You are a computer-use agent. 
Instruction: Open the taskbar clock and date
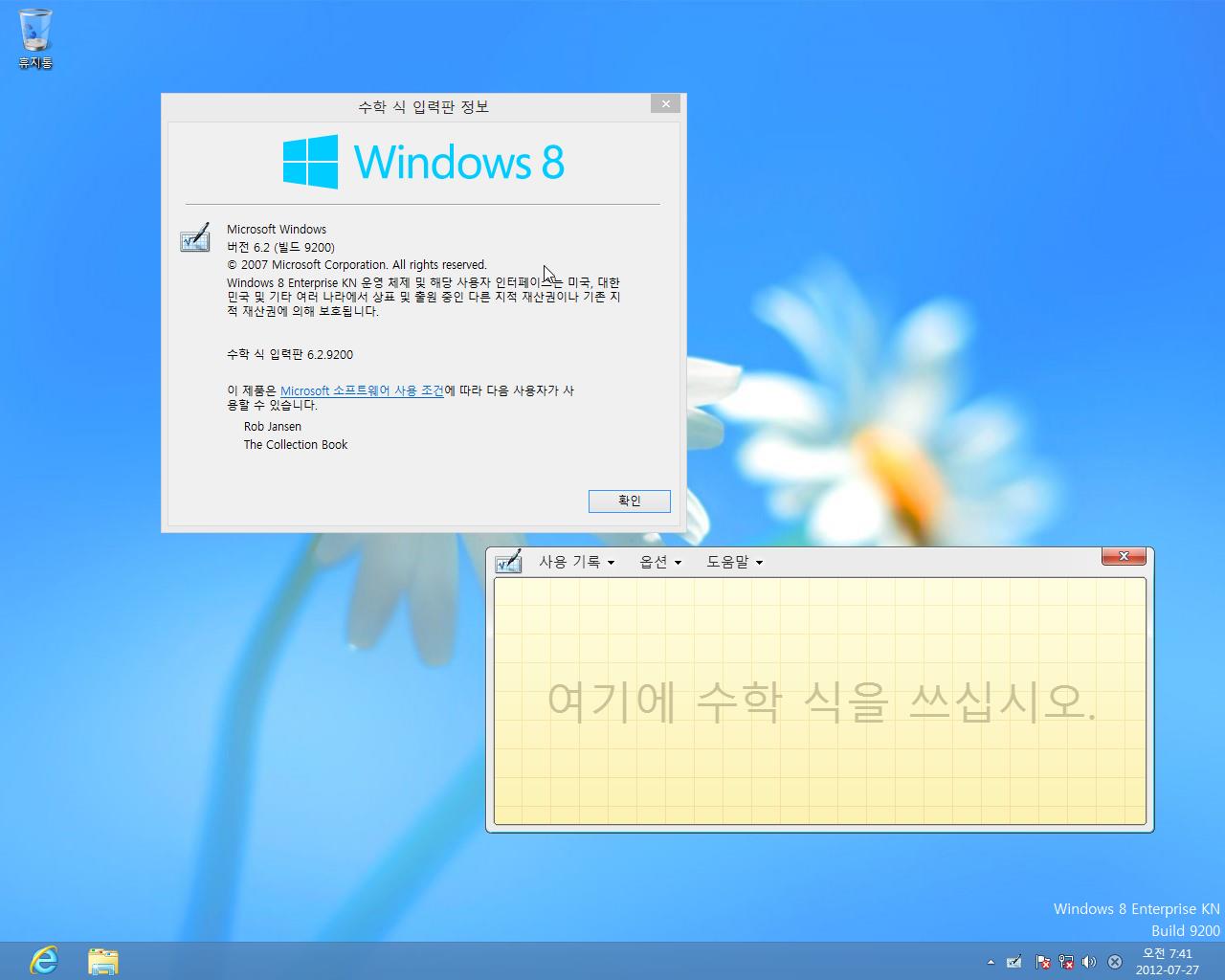pyautogui.click(x=1168, y=961)
